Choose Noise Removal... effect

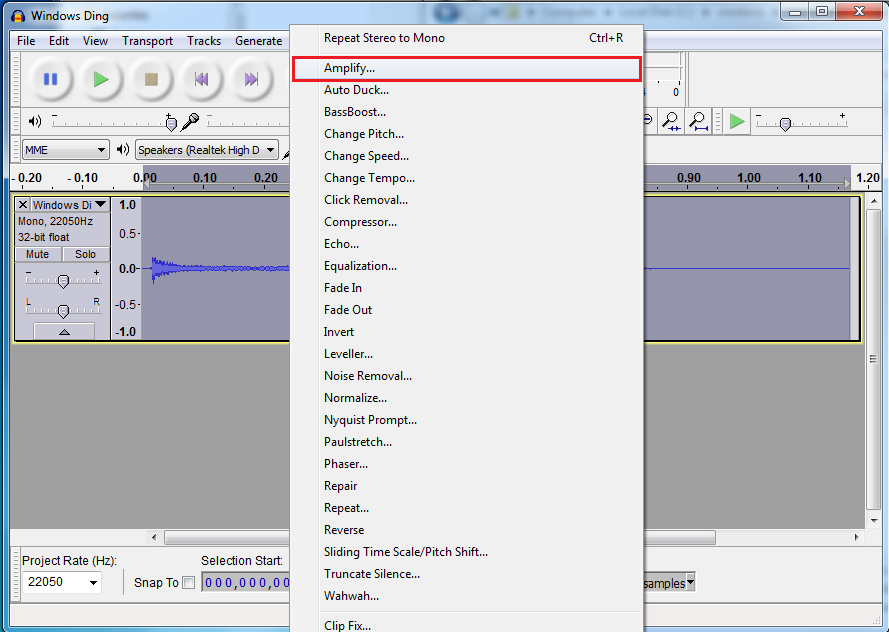coord(367,376)
